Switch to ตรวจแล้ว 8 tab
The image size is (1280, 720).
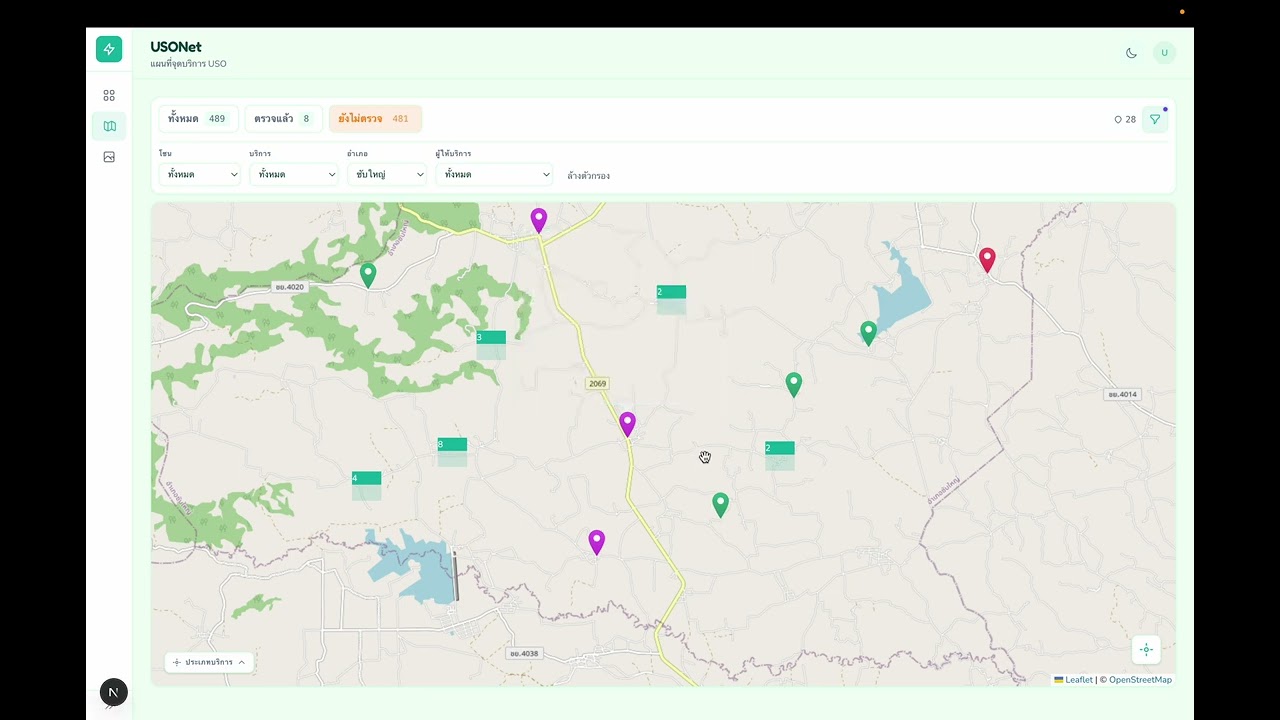tap(283, 119)
